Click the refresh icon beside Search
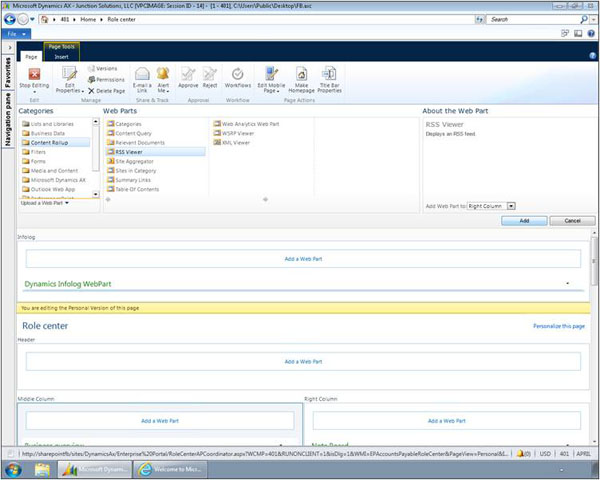Image resolution: width=600 pixels, height=480 pixels. [x=479, y=19]
